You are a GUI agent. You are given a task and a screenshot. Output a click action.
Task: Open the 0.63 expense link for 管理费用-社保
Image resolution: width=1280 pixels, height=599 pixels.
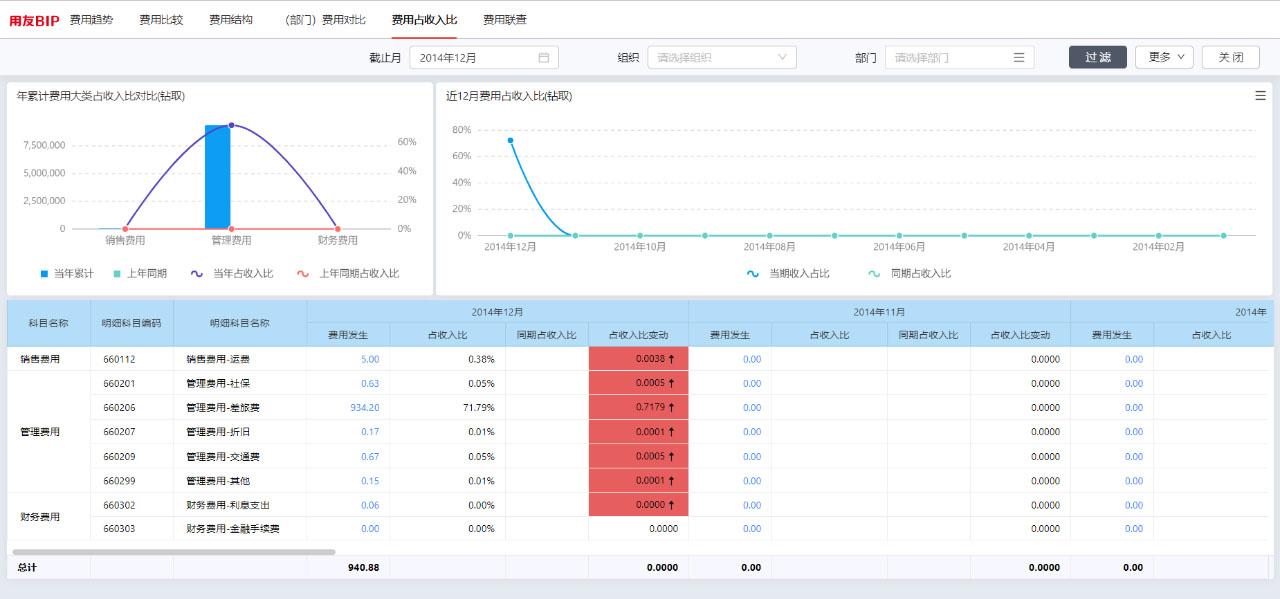[370, 384]
